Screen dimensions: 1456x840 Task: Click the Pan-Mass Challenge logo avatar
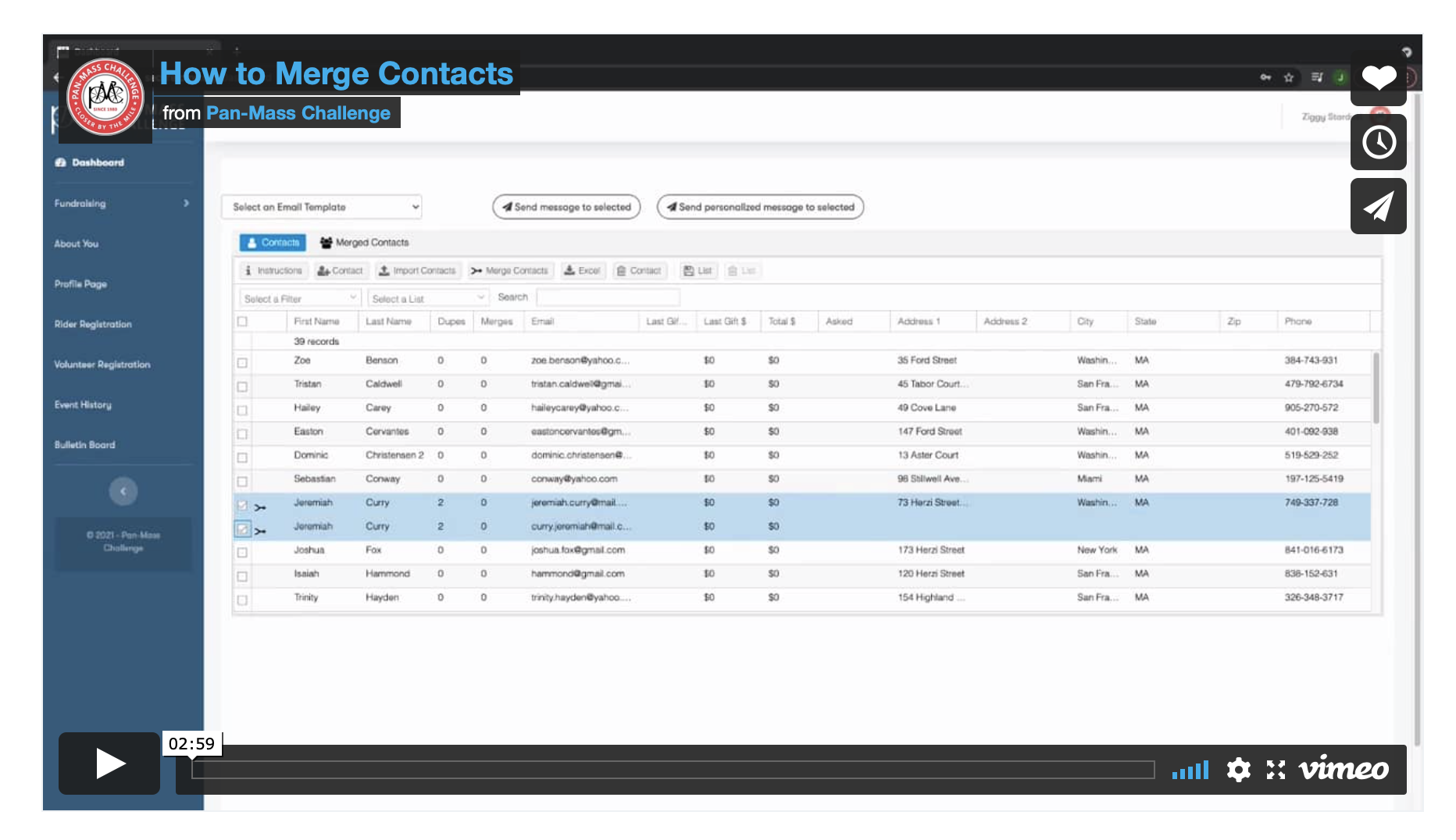pyautogui.click(x=105, y=96)
